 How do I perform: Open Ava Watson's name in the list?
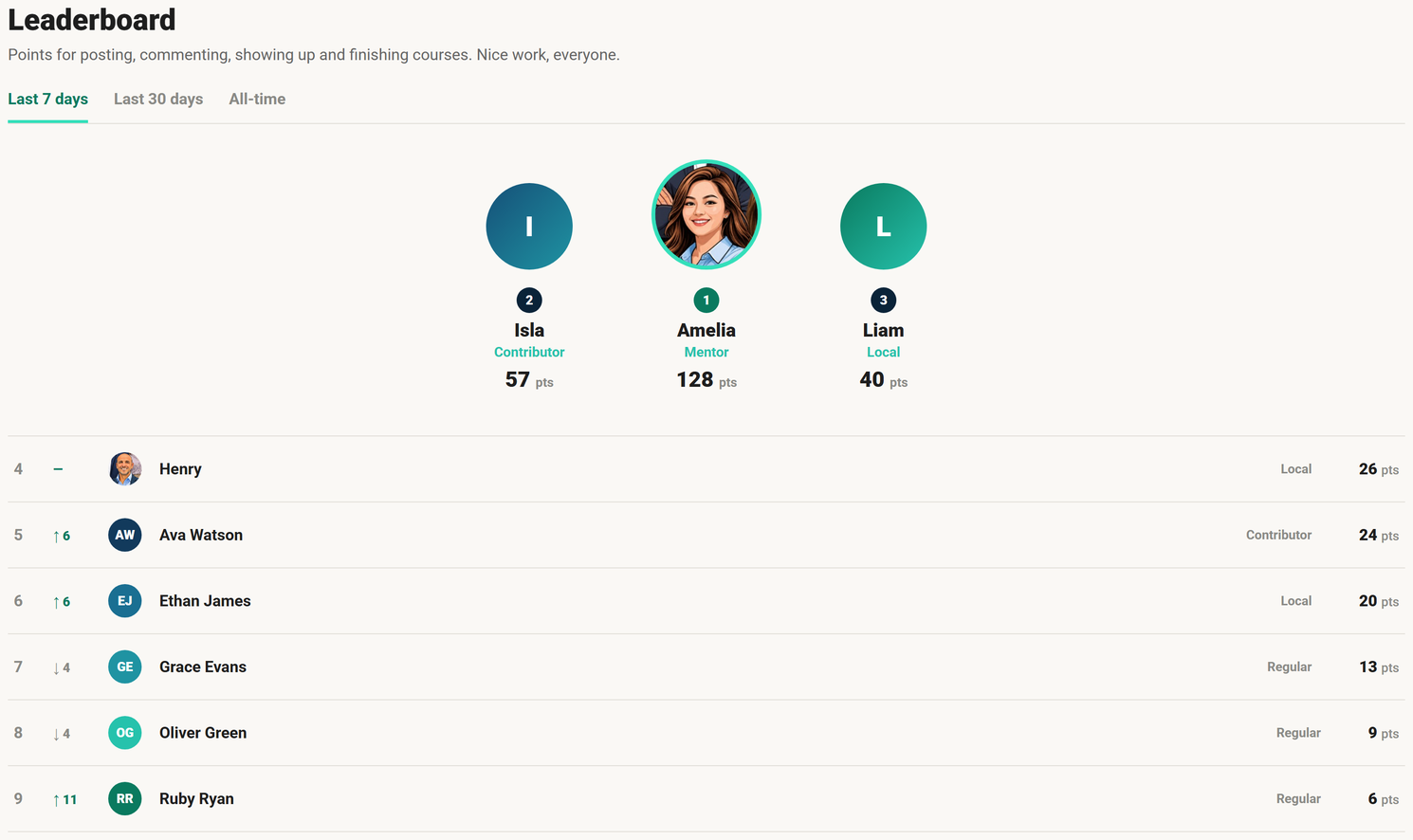(x=201, y=535)
